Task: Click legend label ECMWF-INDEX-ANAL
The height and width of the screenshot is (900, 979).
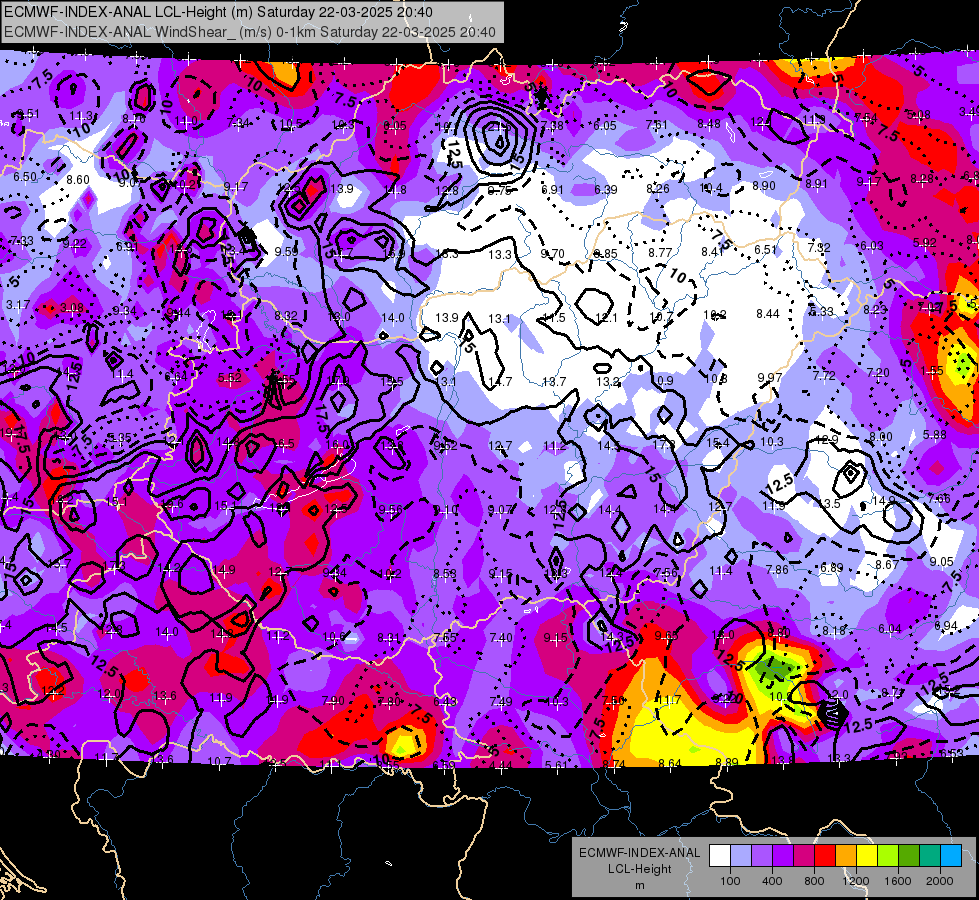Action: [639, 853]
